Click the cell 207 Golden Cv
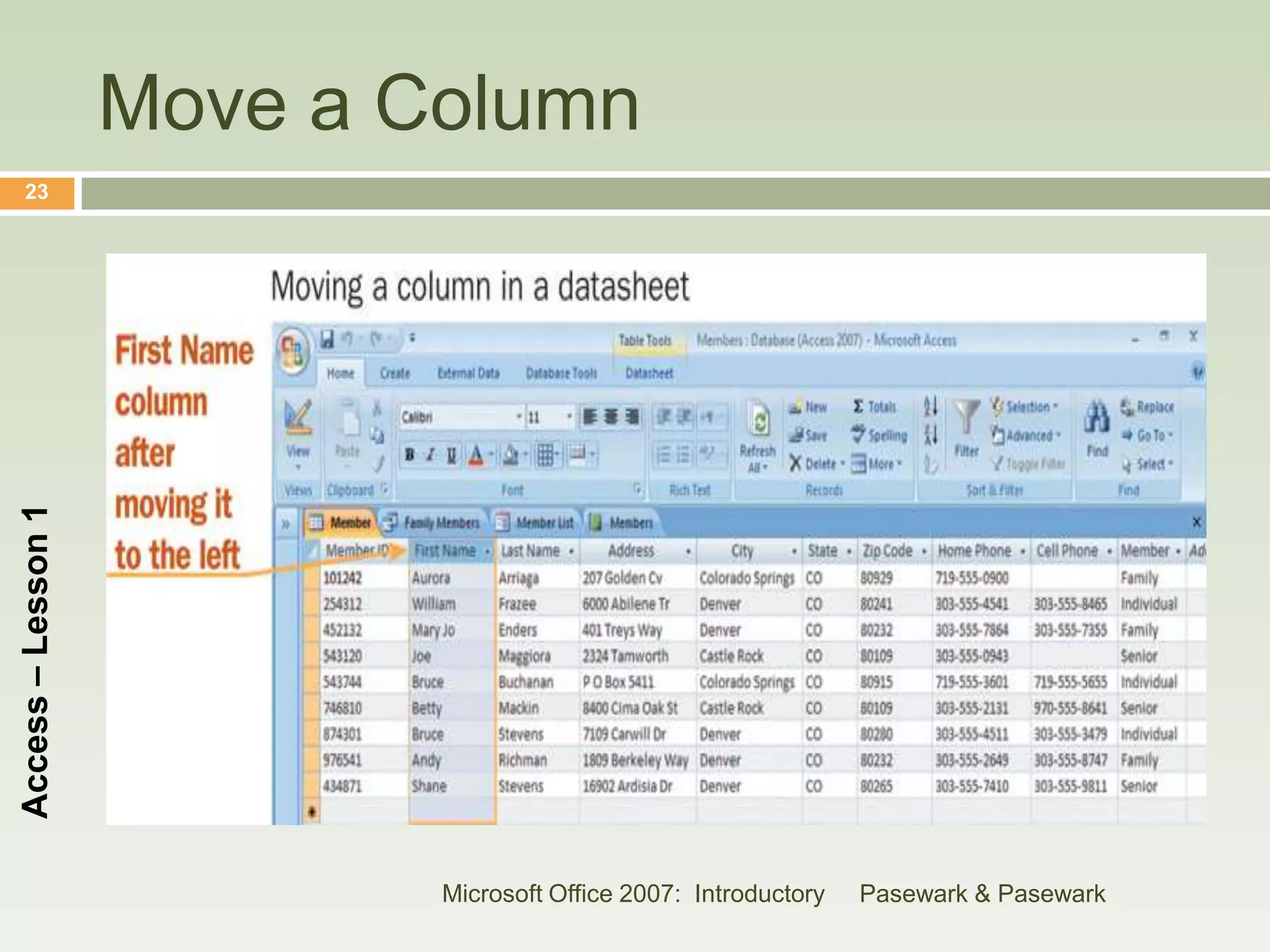This screenshot has width=1270, height=952. point(638,578)
